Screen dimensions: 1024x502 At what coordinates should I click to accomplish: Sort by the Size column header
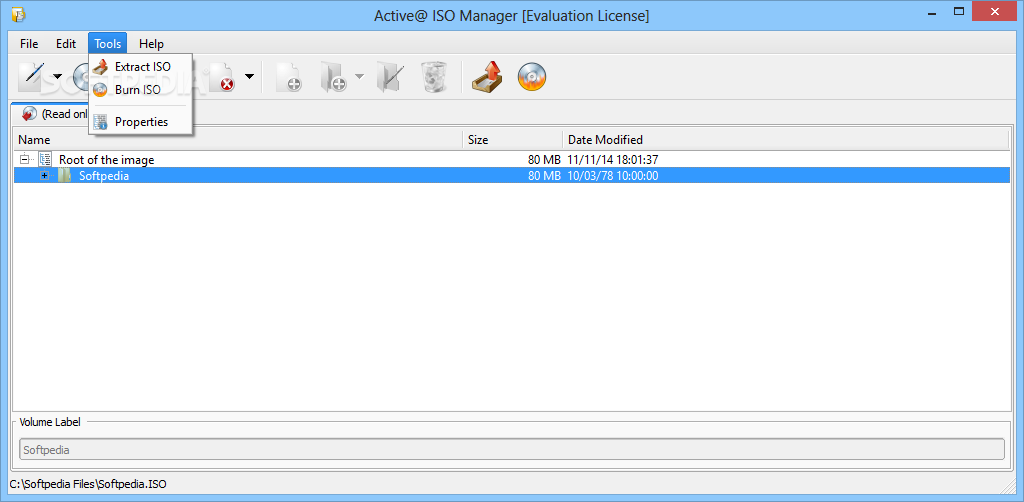(513, 140)
